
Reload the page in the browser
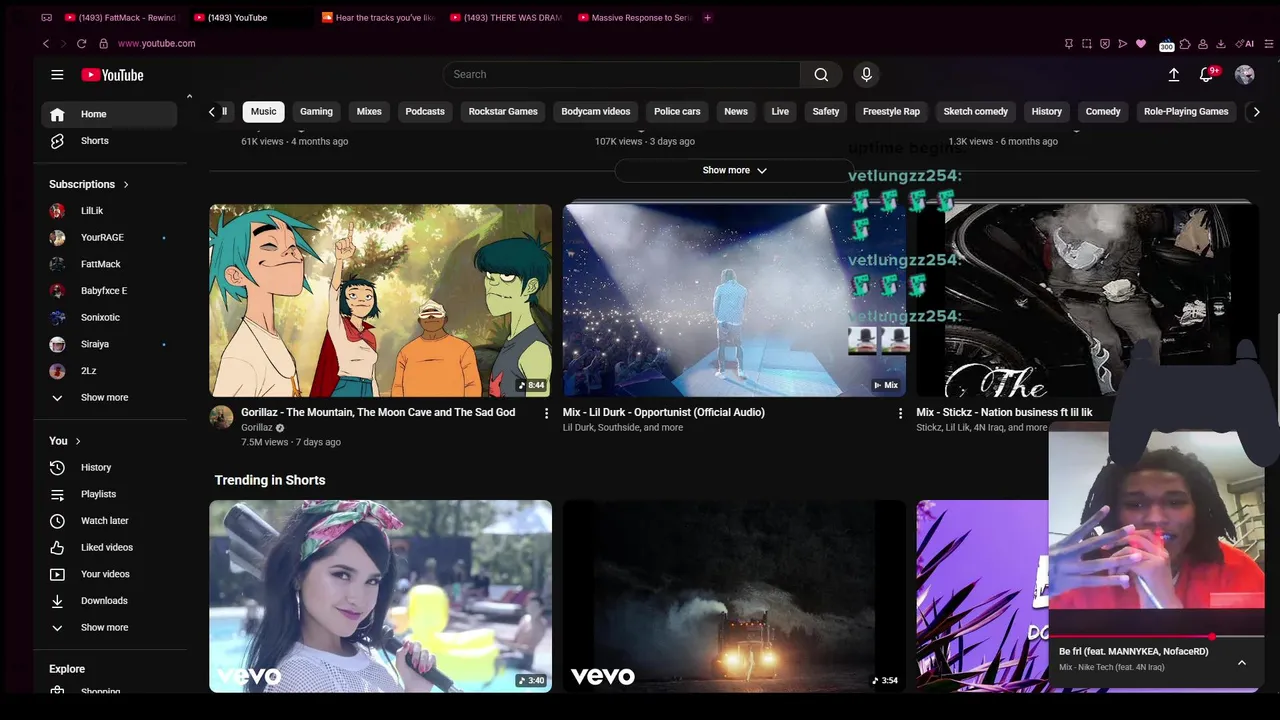pyautogui.click(x=82, y=44)
